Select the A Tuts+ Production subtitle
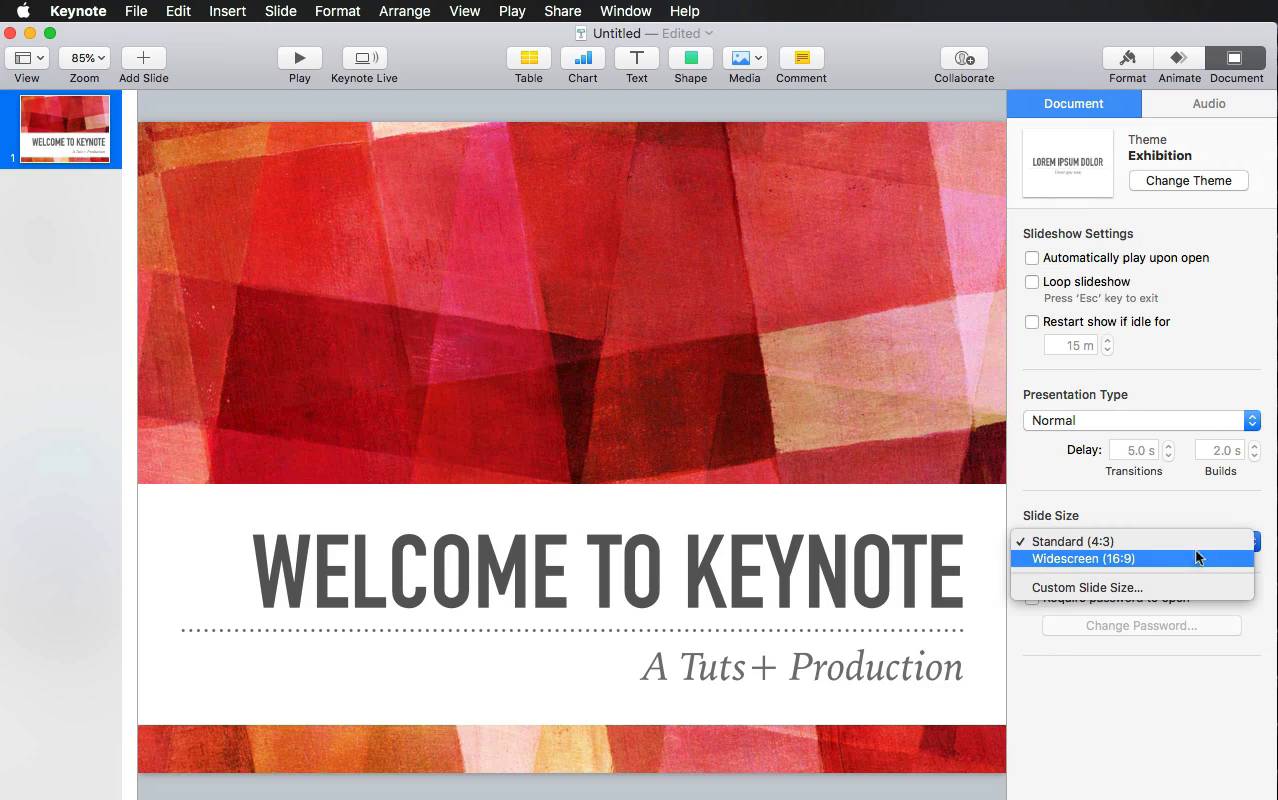The height and width of the screenshot is (800, 1278). pyautogui.click(x=802, y=667)
